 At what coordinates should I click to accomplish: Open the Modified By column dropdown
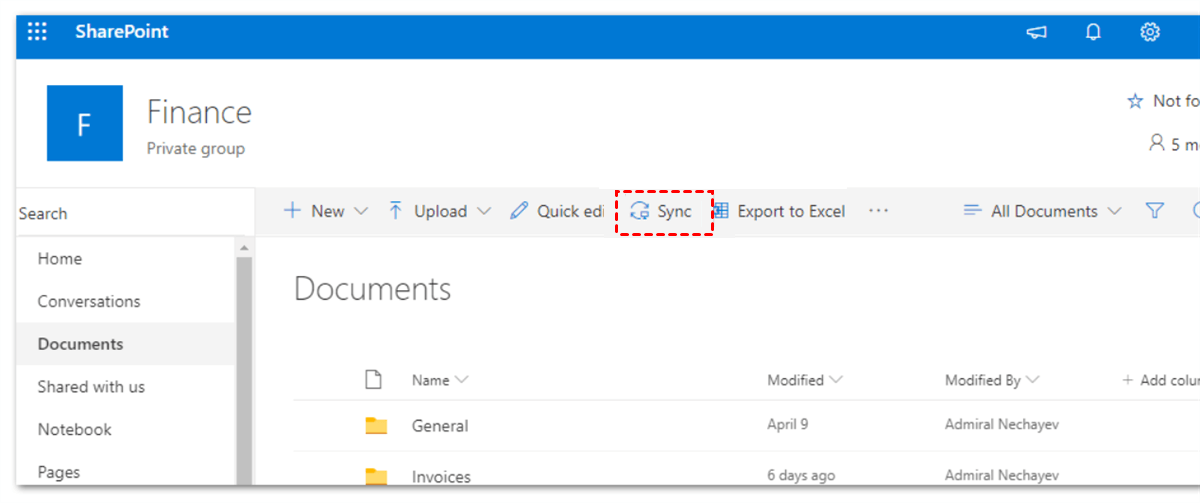[x=992, y=380]
